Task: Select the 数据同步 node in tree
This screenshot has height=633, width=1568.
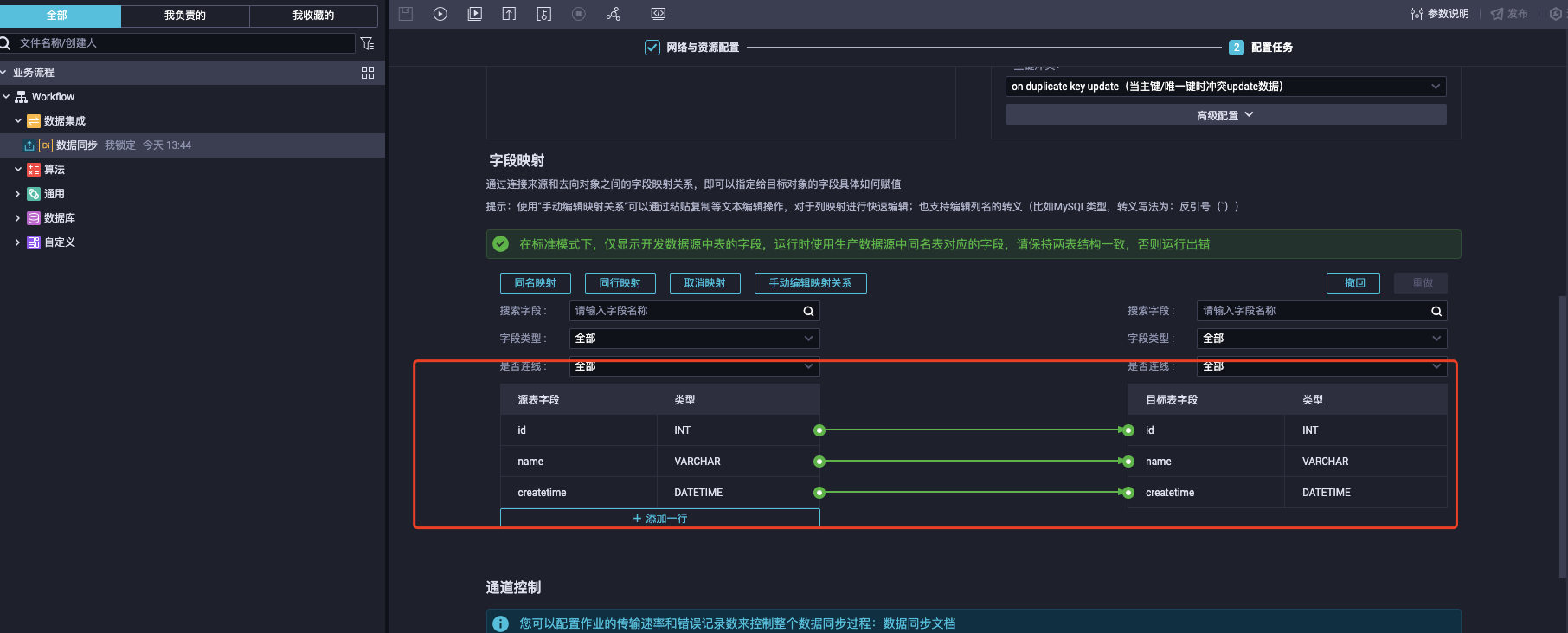Action: tap(192, 145)
